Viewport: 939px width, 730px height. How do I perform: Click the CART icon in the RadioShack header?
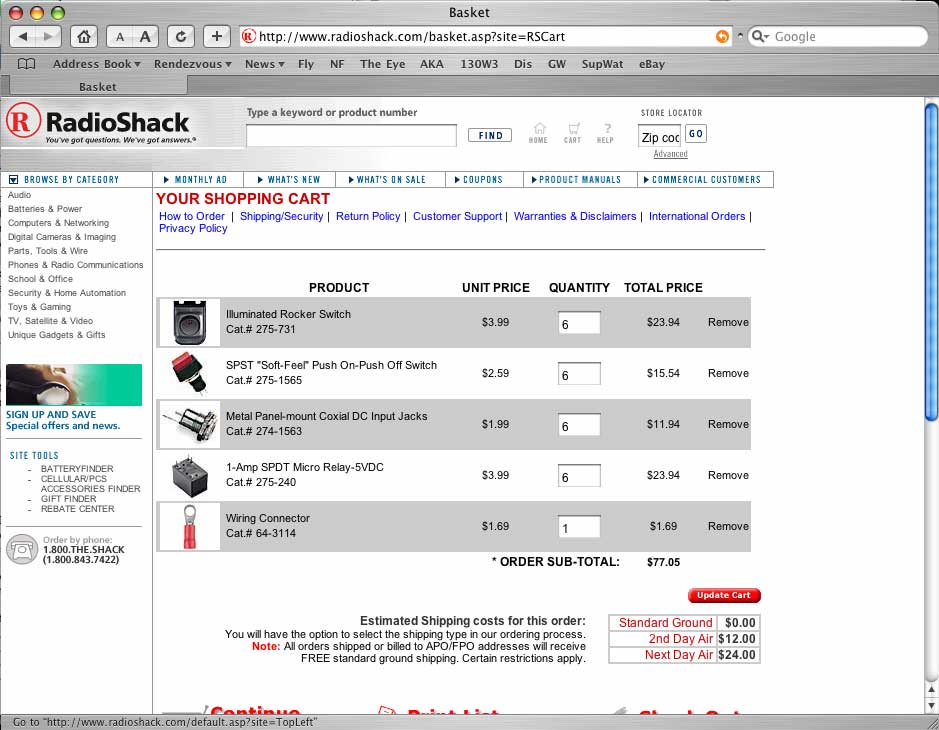573,133
